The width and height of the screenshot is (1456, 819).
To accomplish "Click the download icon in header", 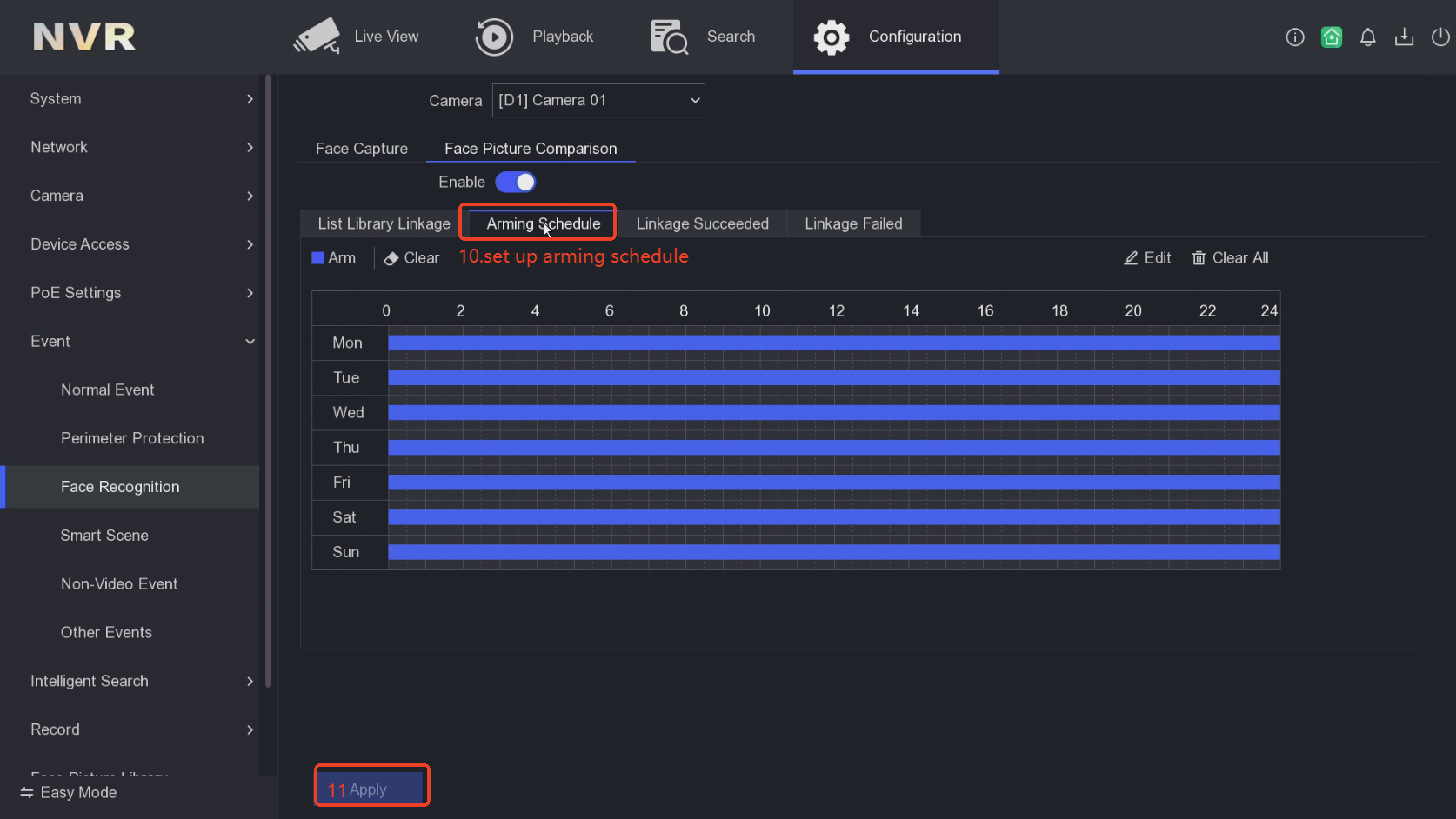I will [1404, 37].
